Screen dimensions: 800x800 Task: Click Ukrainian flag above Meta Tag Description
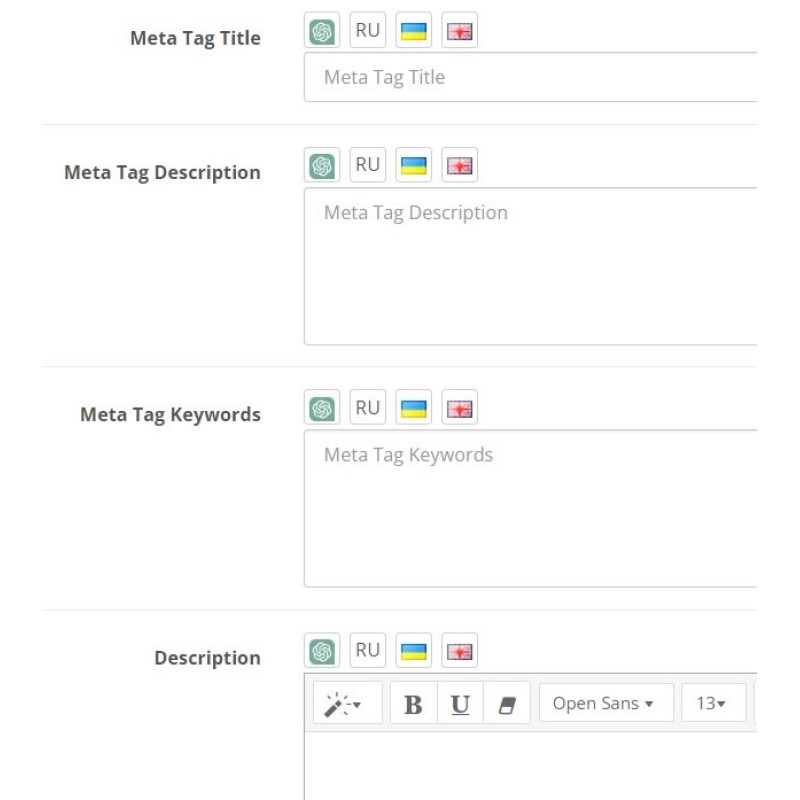(413, 164)
